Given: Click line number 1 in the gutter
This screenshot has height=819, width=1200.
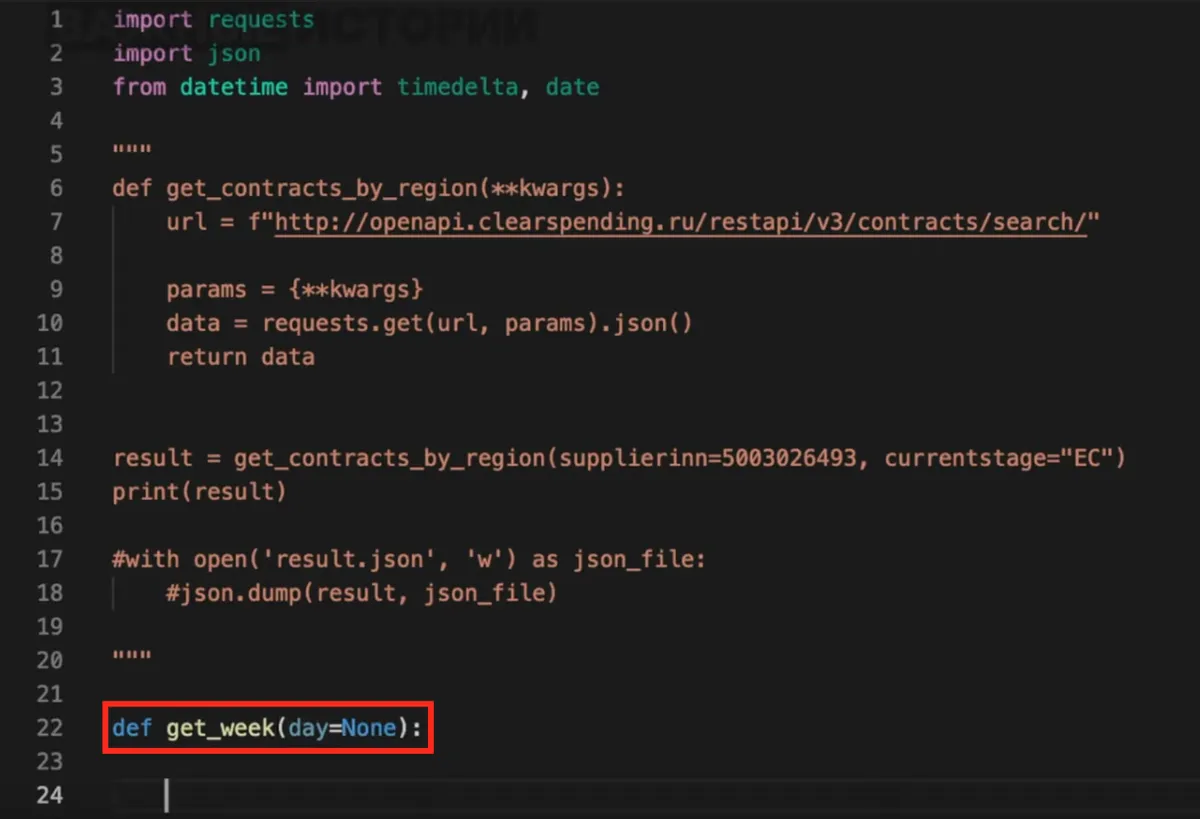Looking at the screenshot, I should click(55, 19).
